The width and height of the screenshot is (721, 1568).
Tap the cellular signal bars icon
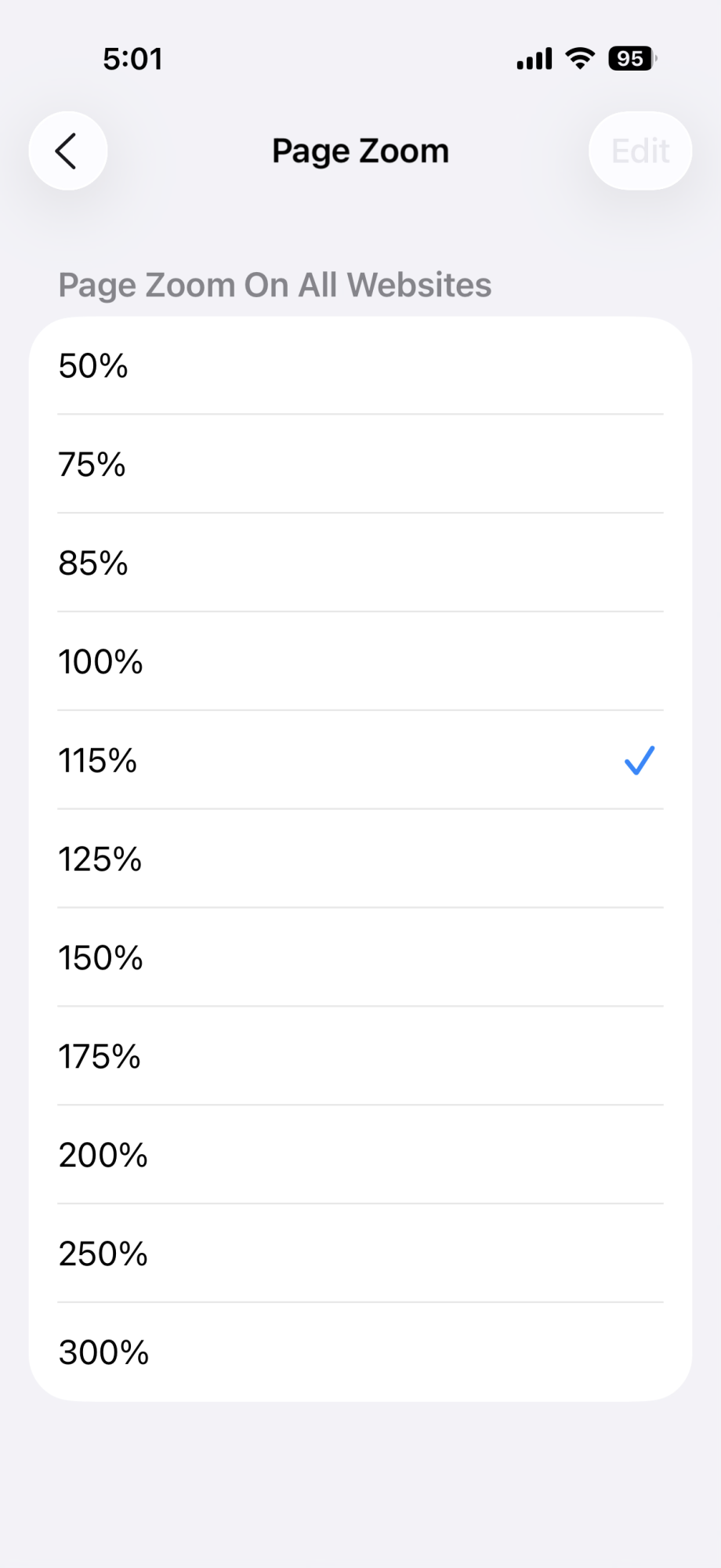(534, 59)
